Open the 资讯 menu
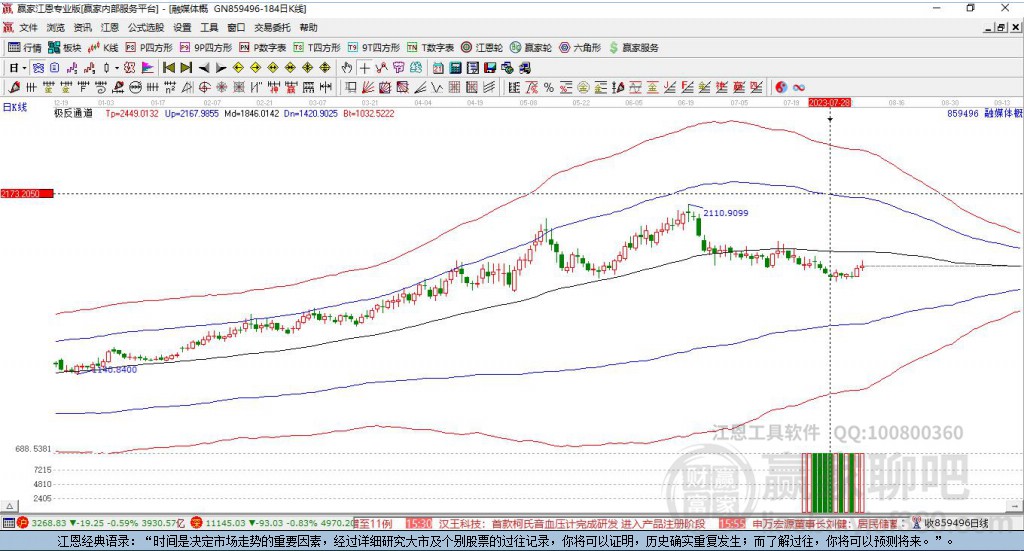 [x=82, y=27]
